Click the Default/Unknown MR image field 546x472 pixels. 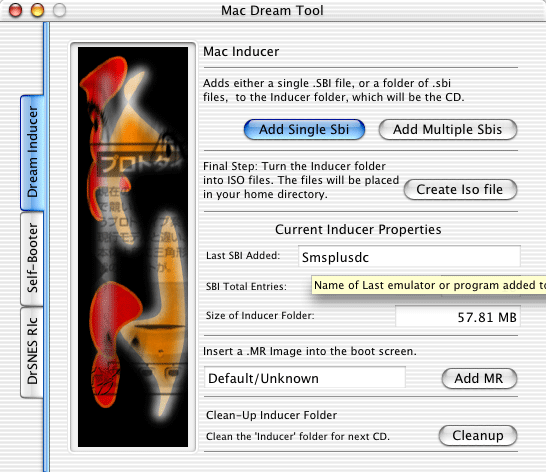coord(305,377)
